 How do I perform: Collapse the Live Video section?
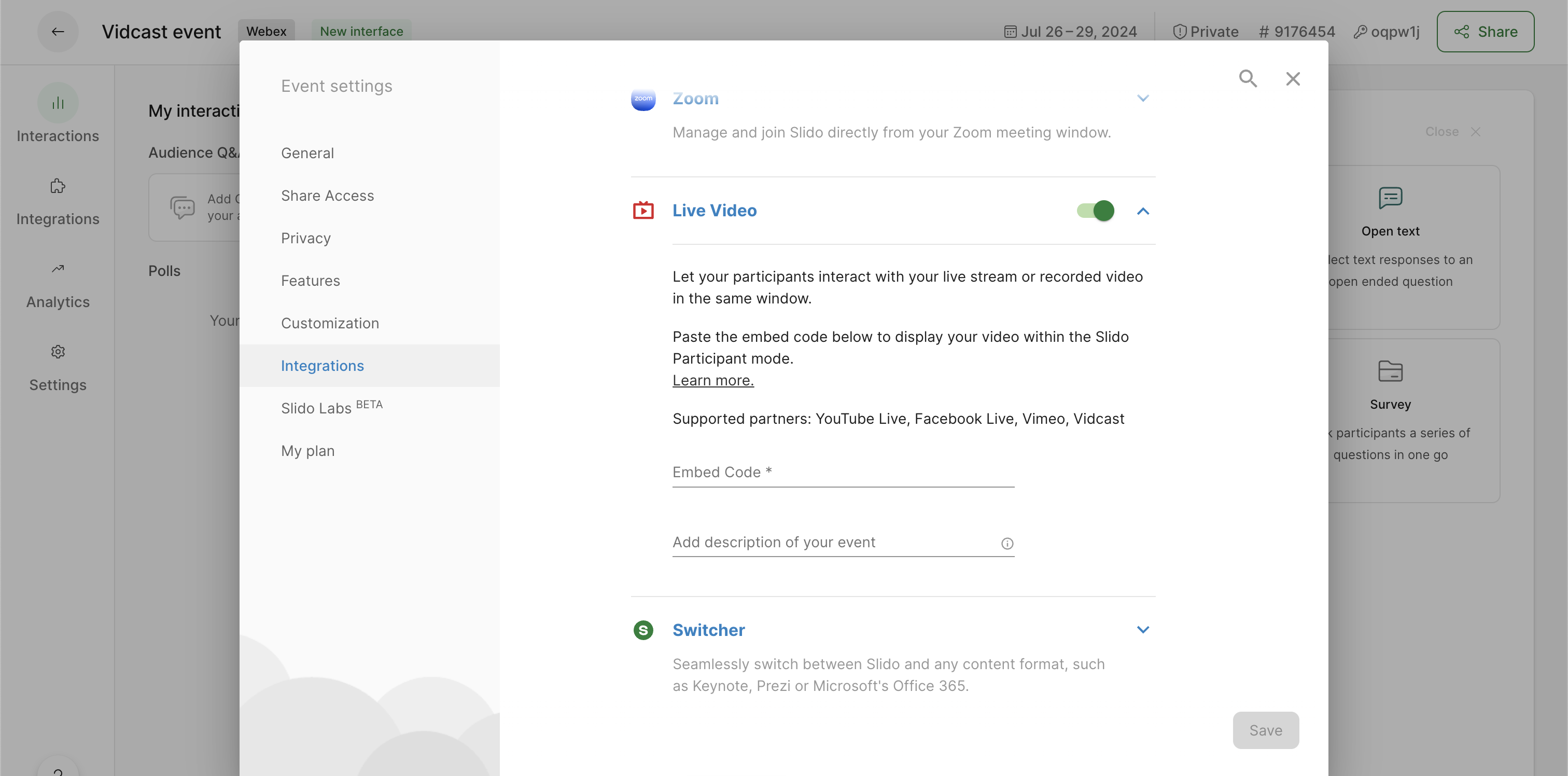point(1142,211)
